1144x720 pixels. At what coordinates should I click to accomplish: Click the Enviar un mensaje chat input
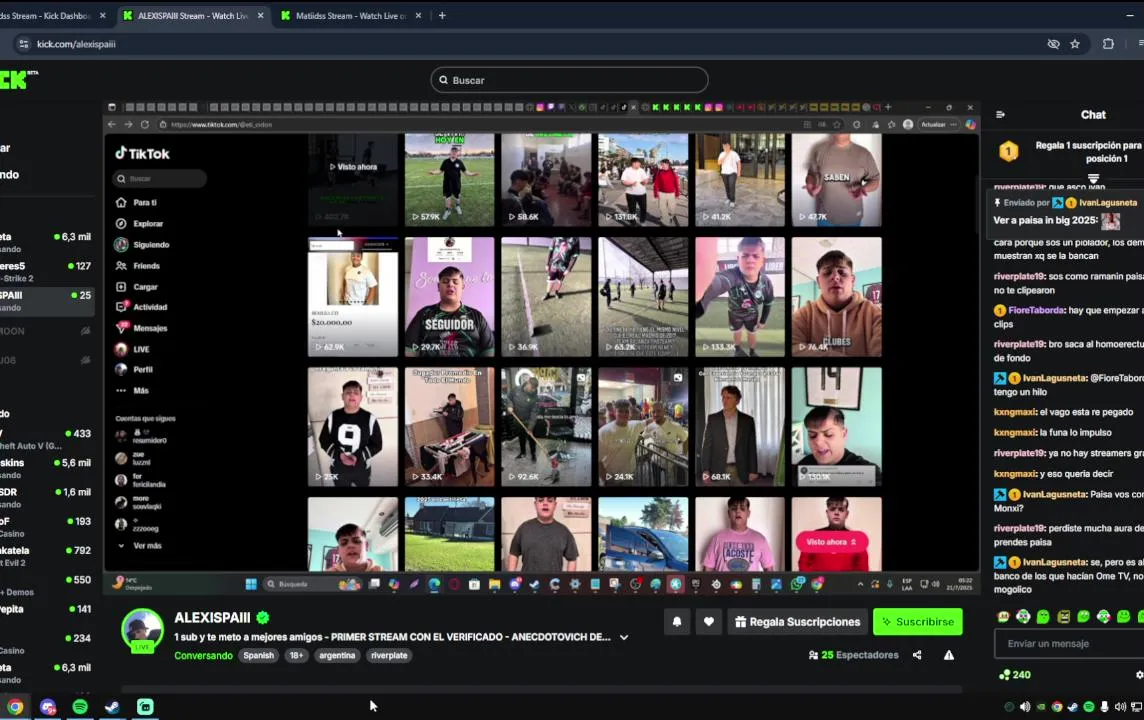point(1070,643)
